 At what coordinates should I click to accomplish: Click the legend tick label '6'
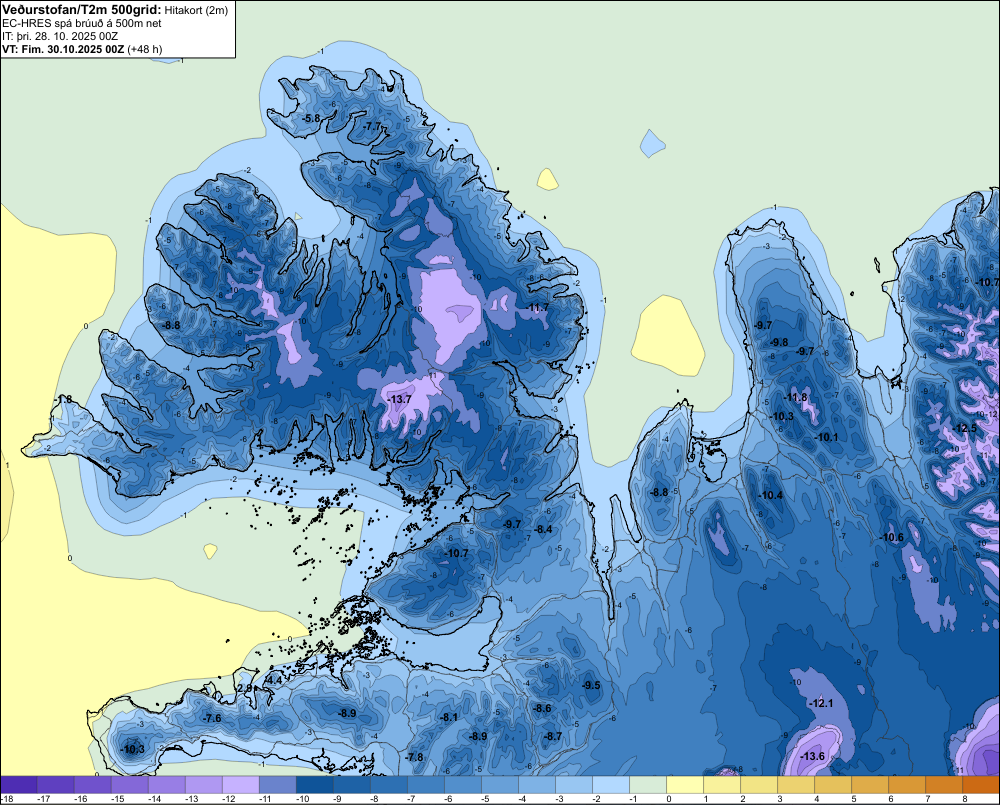click(x=890, y=799)
